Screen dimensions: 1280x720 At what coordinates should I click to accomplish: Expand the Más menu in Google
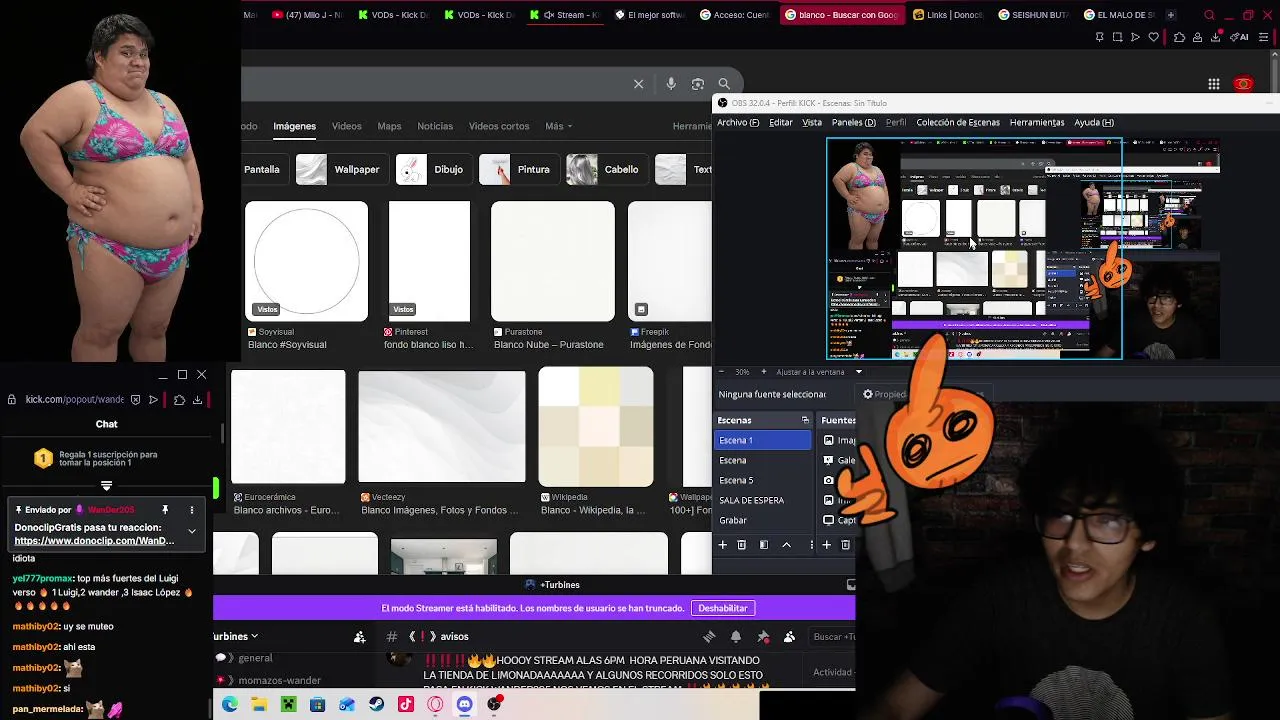[x=559, y=126]
